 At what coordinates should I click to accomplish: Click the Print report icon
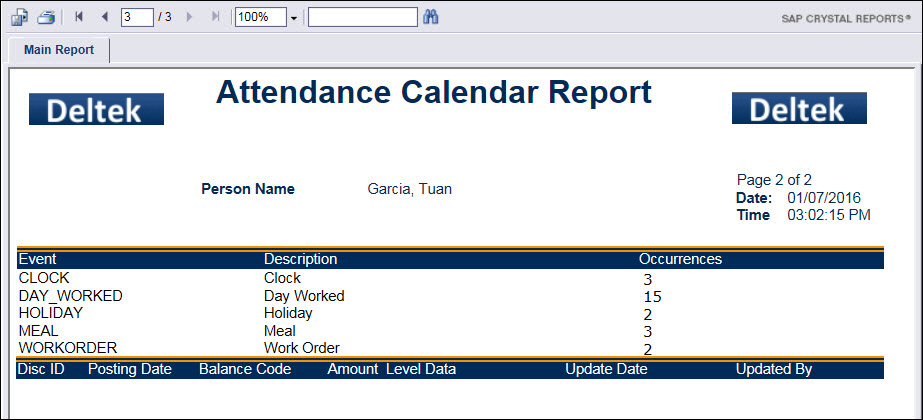point(46,17)
